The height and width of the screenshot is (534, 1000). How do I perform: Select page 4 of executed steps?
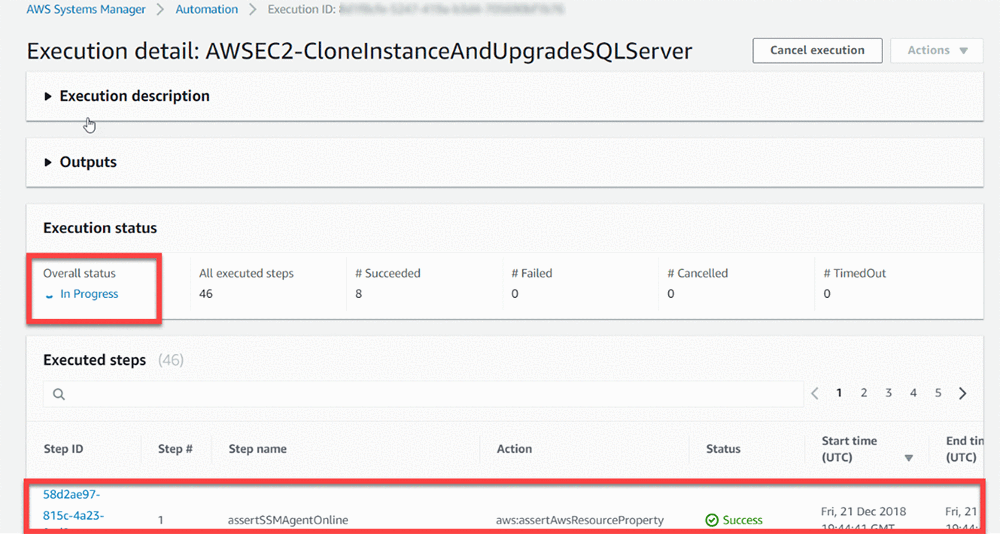point(913,393)
